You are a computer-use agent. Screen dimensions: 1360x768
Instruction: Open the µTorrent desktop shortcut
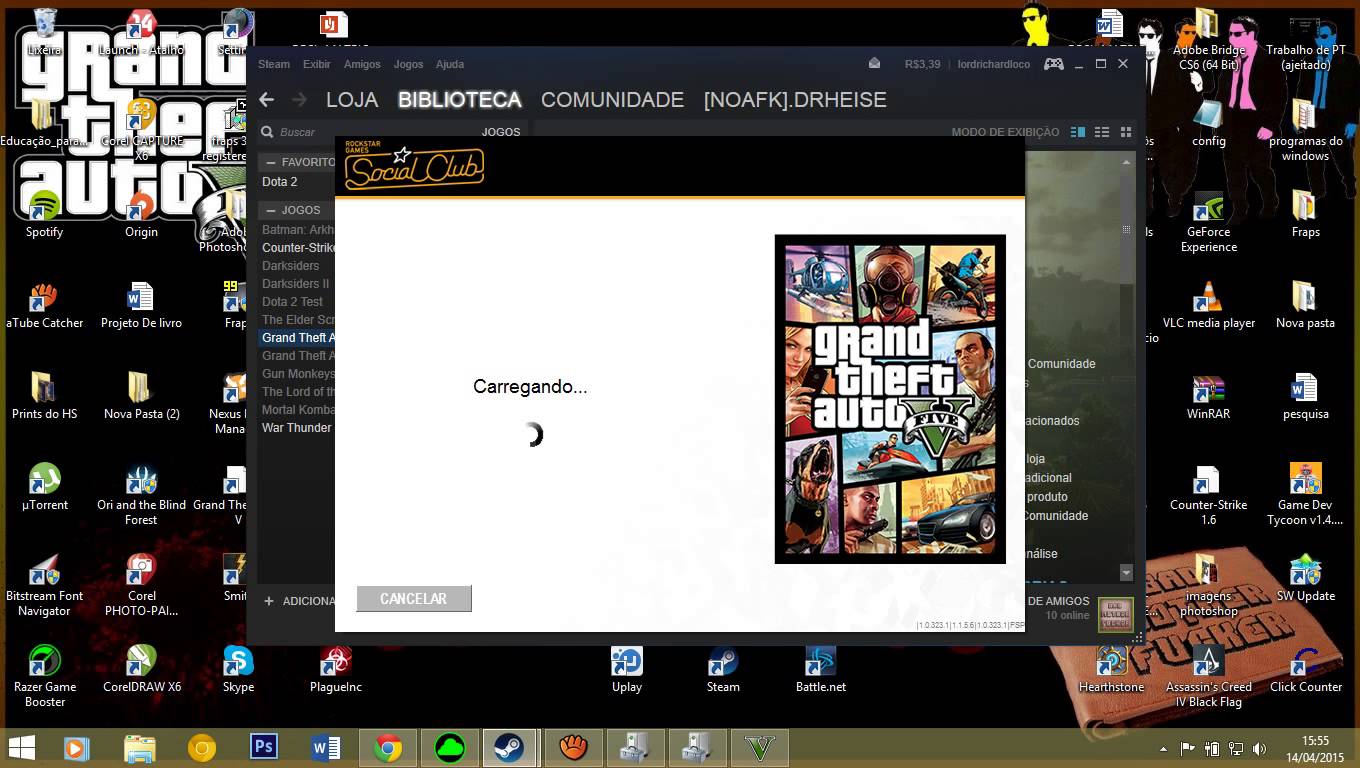[x=44, y=487]
